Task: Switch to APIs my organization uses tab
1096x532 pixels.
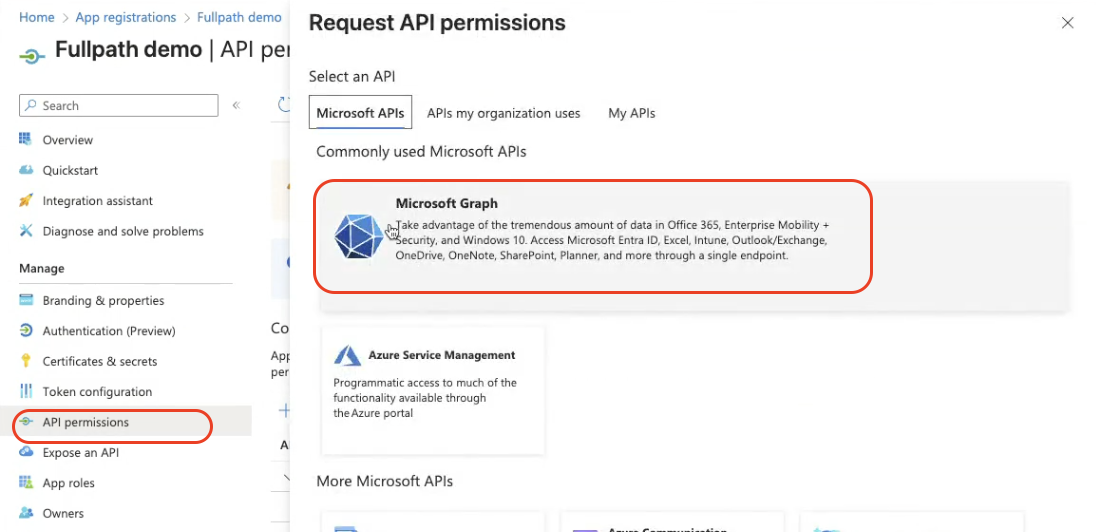Action: (x=503, y=113)
